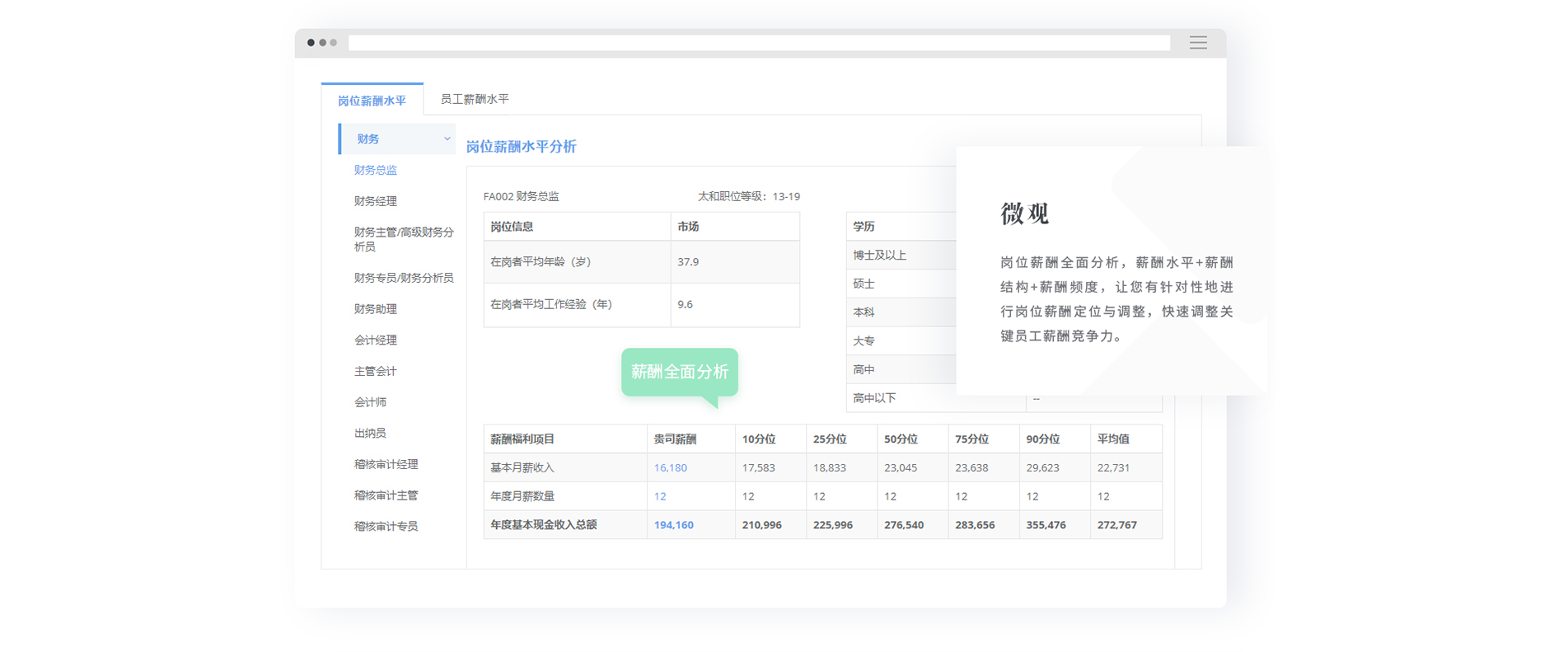Open 财务主管/高级财务分析员 position
The image size is (1568, 652).
pos(404,239)
